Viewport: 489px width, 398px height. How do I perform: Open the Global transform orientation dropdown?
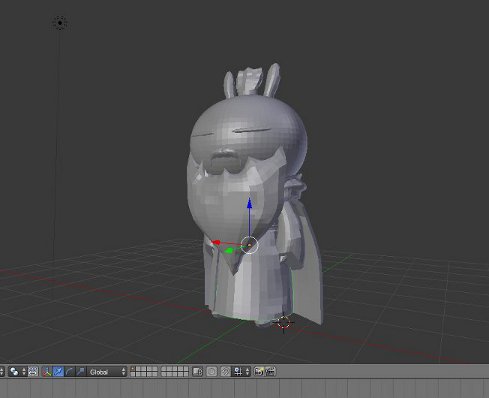click(107, 371)
